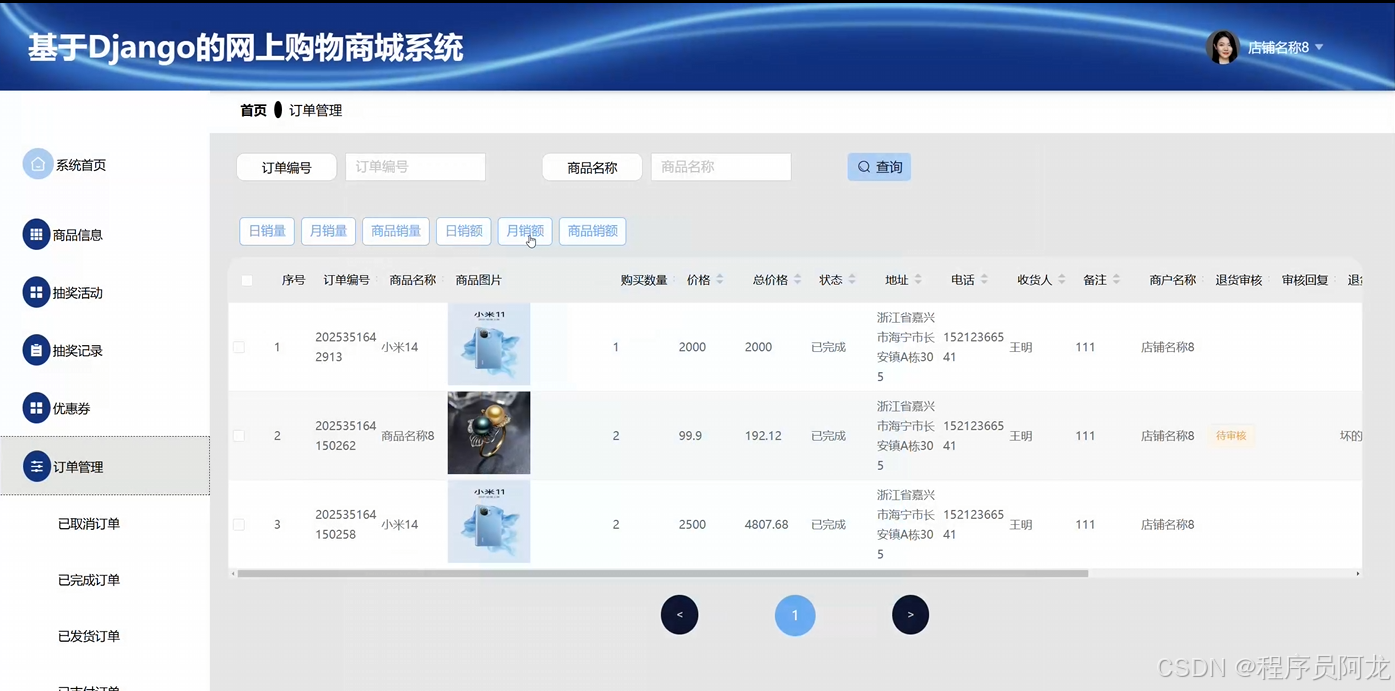Click the 商品销量 chart button

[396, 231]
